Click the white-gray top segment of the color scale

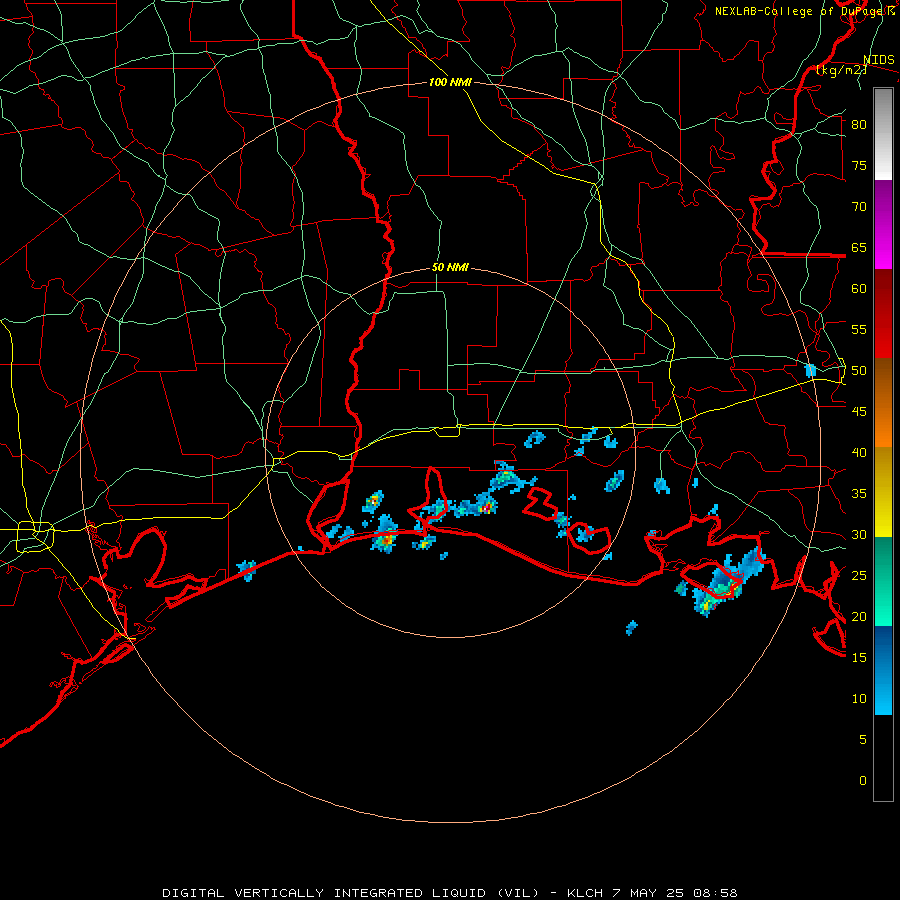[x=883, y=134]
